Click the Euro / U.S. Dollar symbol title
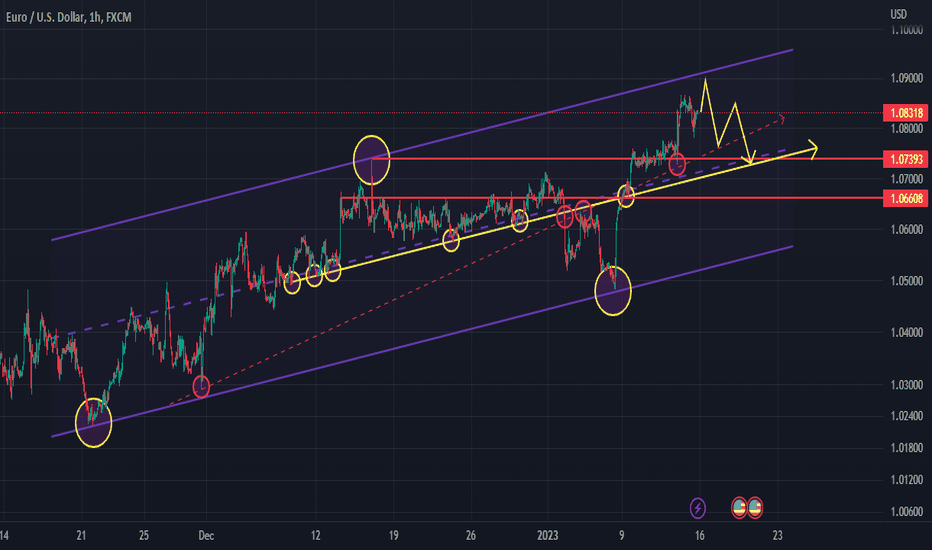The height and width of the screenshot is (550, 932). click(x=68, y=17)
